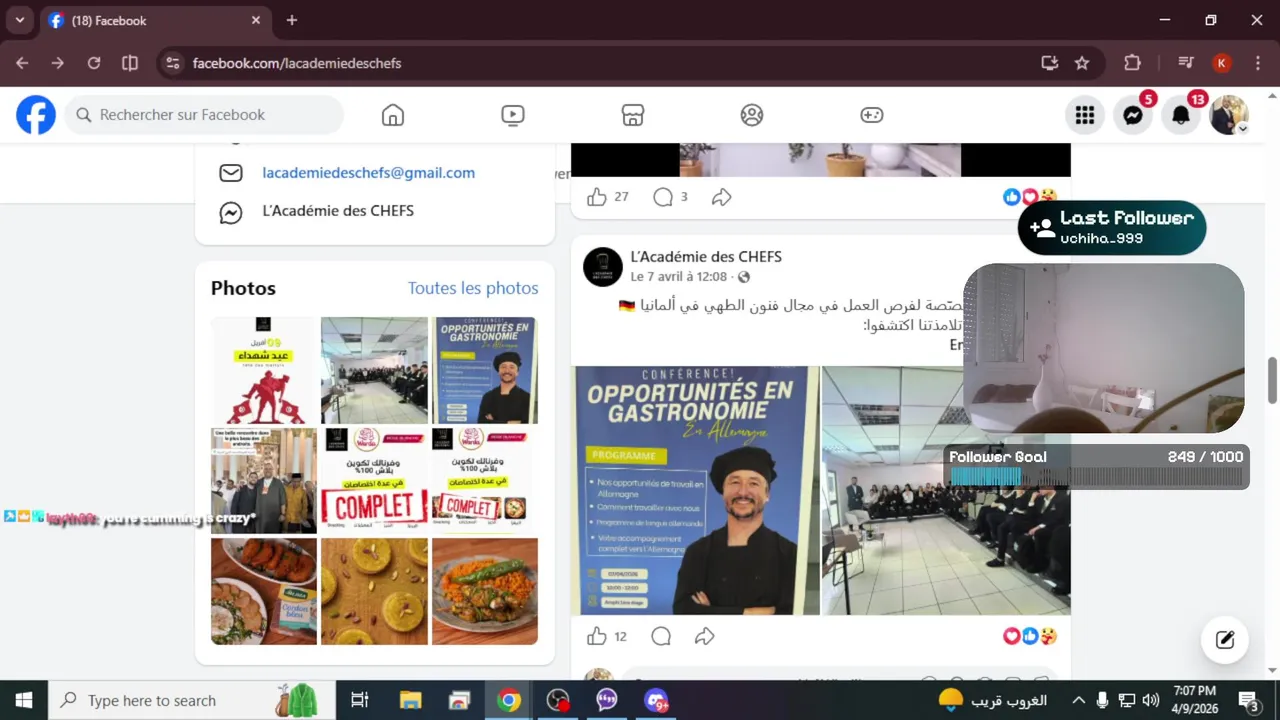
Task: Share the post with 27 likes
Action: tap(721, 197)
